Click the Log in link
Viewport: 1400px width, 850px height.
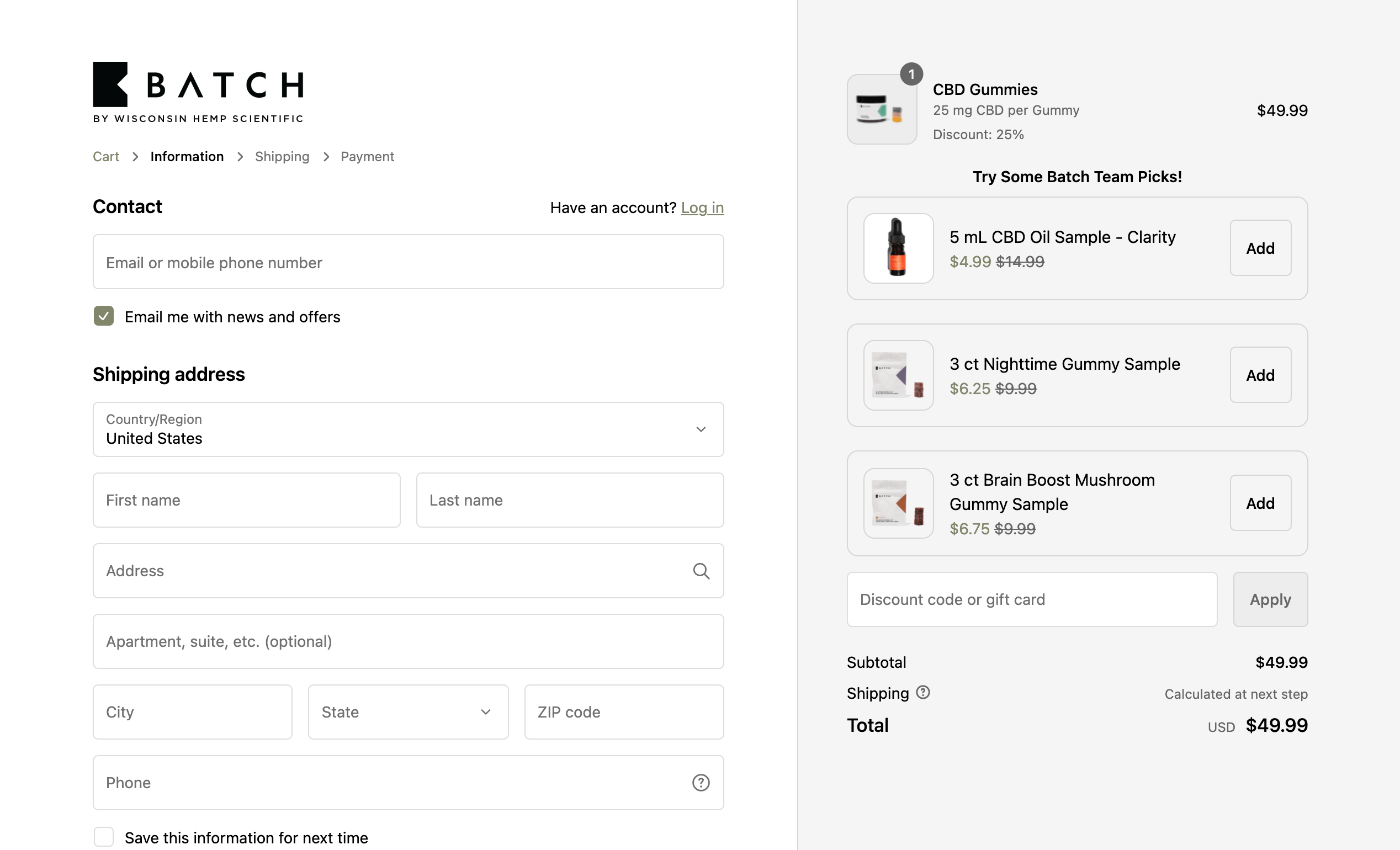702,208
